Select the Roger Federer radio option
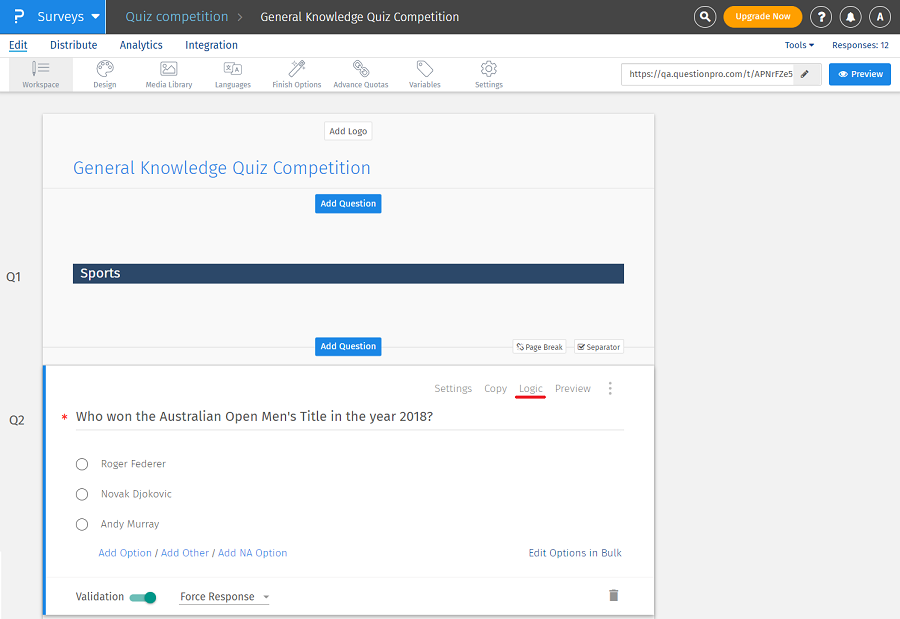The image size is (900, 619). coord(82,464)
